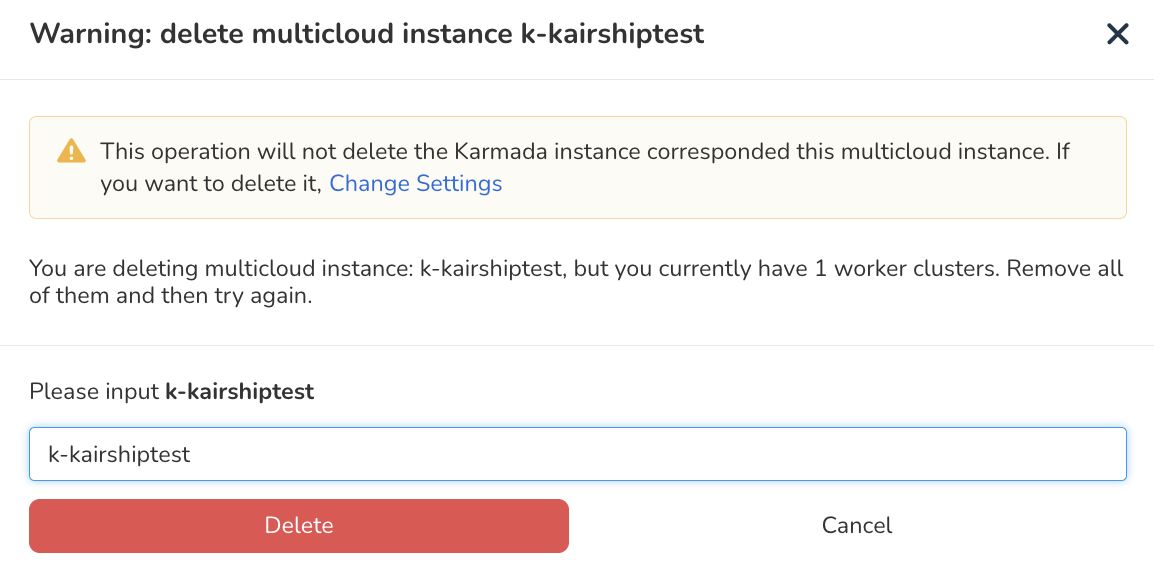The width and height of the screenshot is (1154, 568).
Task: Click the Cancel text beside Delete
Action: pos(857,525)
